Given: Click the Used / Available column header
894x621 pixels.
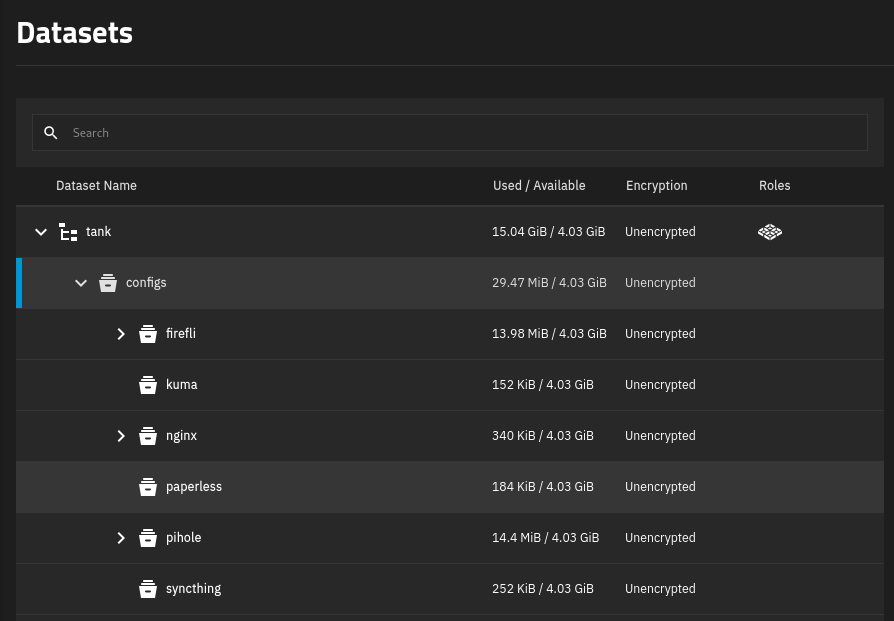Looking at the screenshot, I should coord(539,185).
